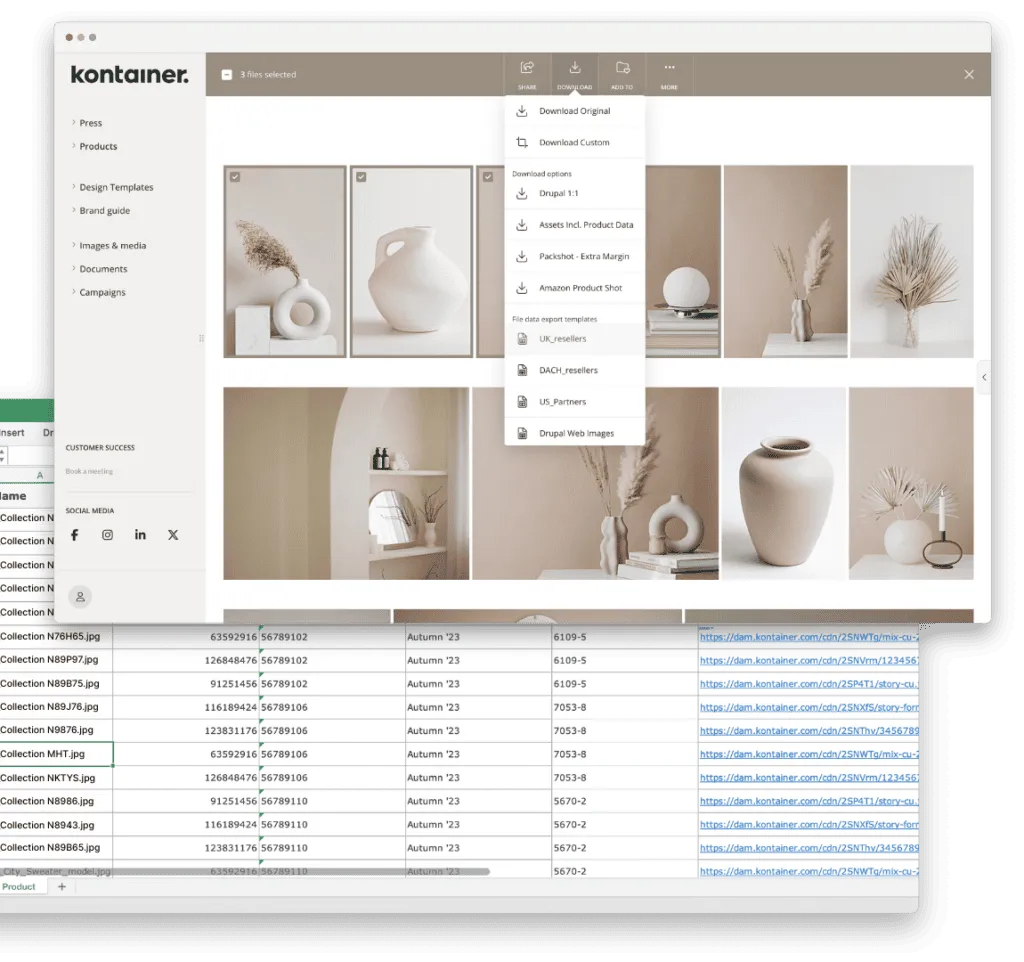Open the Facebook social media icon
The height and width of the screenshot is (962, 1024).
(x=74, y=535)
